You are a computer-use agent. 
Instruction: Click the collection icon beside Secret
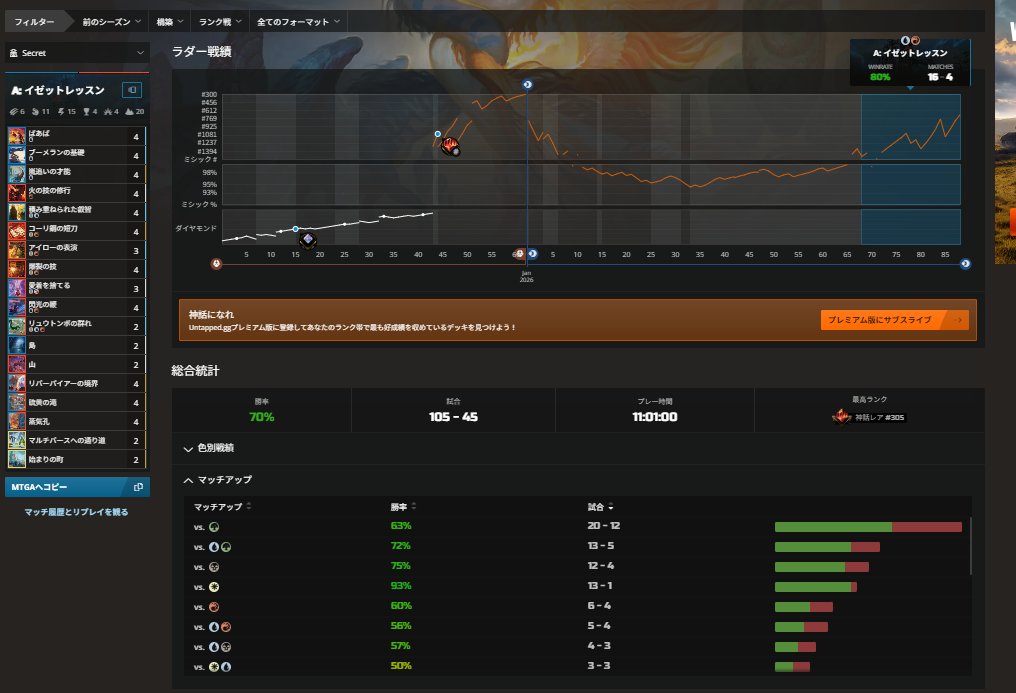14,53
